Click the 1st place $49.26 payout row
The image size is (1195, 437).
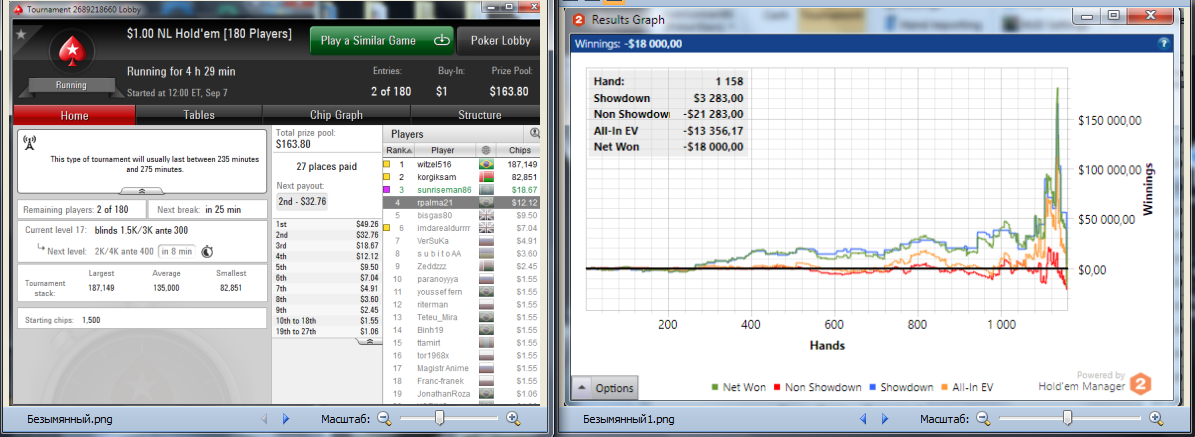(x=327, y=224)
